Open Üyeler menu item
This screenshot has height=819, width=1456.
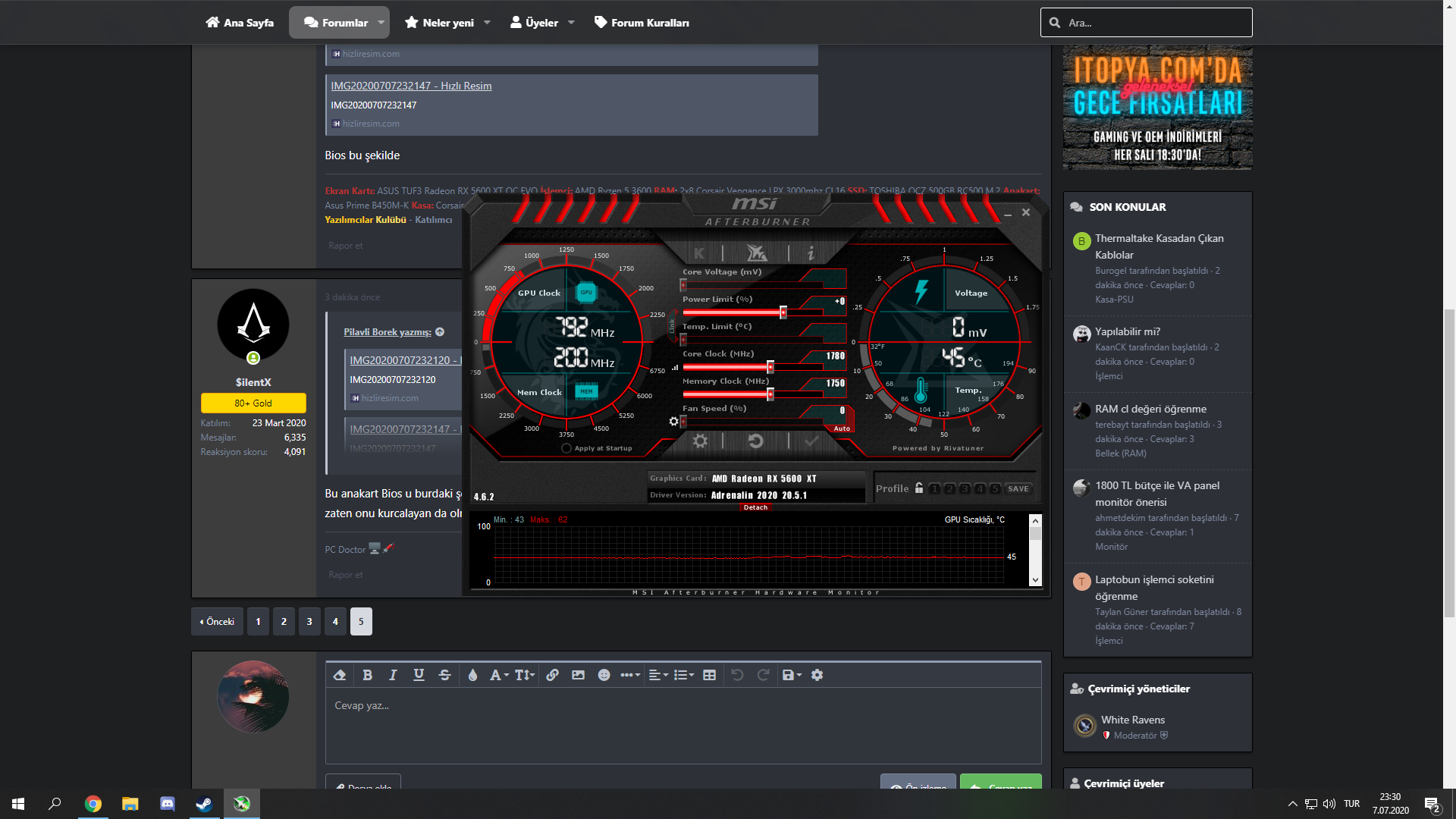pos(534,23)
